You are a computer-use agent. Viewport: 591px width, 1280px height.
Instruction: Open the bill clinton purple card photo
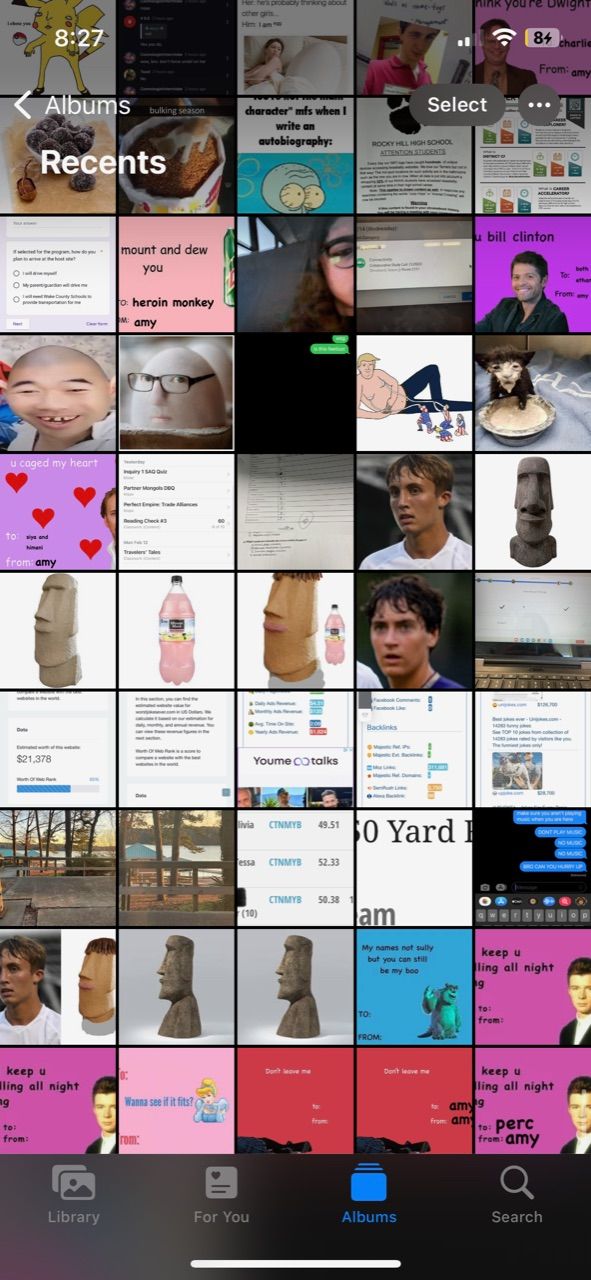[x=533, y=275]
